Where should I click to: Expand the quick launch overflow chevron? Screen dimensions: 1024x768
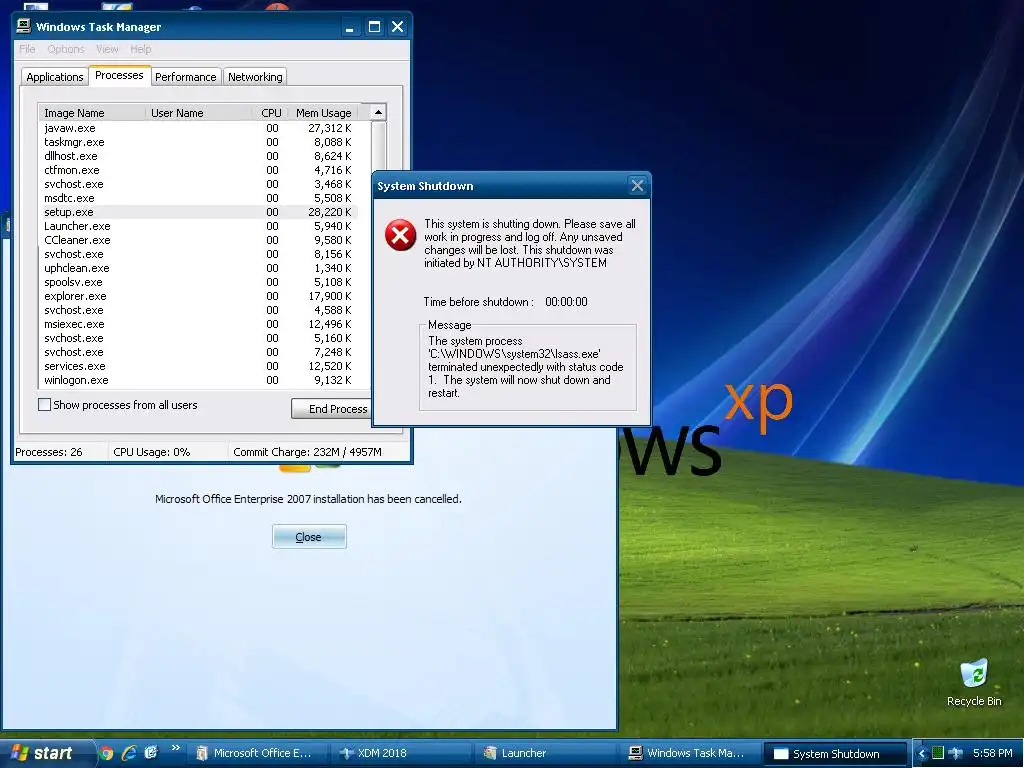[175, 748]
